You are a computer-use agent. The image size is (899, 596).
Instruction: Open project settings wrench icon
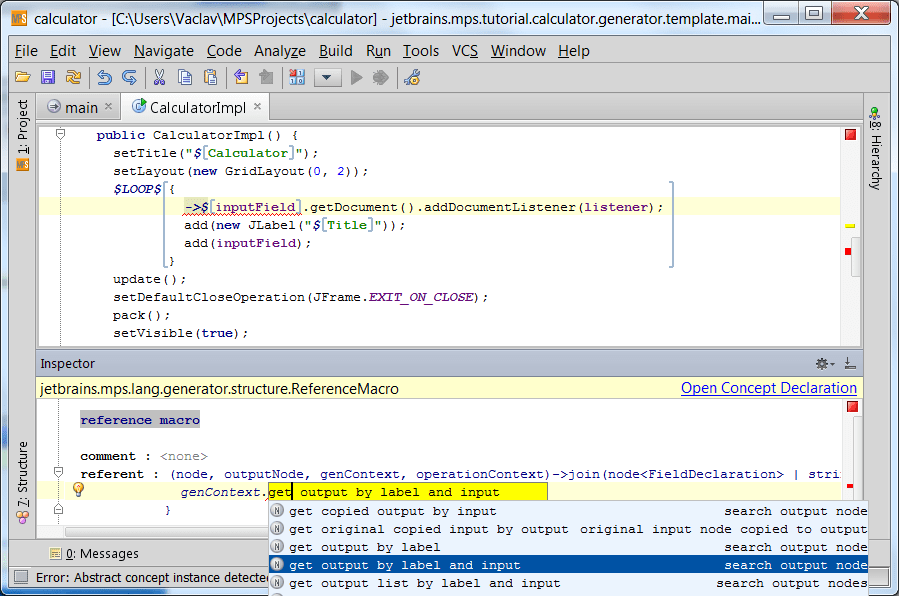[x=411, y=77]
